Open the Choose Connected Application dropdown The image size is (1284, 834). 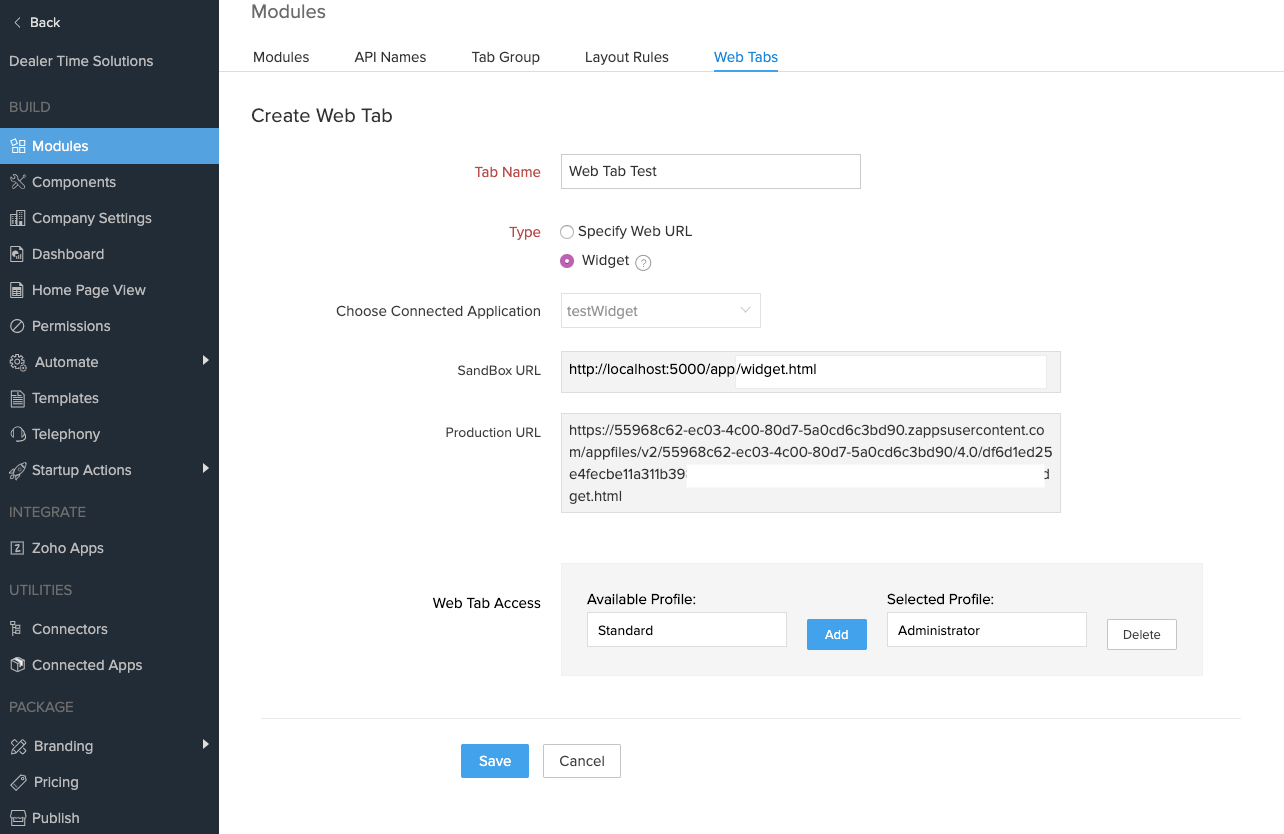pos(660,311)
